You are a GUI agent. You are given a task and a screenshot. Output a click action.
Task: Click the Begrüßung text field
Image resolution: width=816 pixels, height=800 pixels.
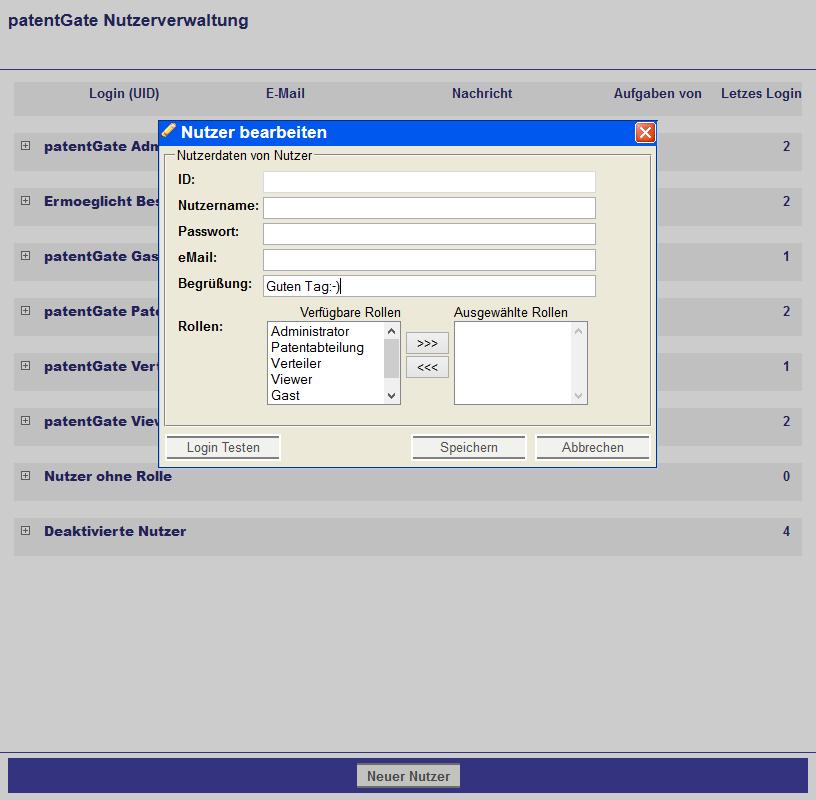(429, 286)
